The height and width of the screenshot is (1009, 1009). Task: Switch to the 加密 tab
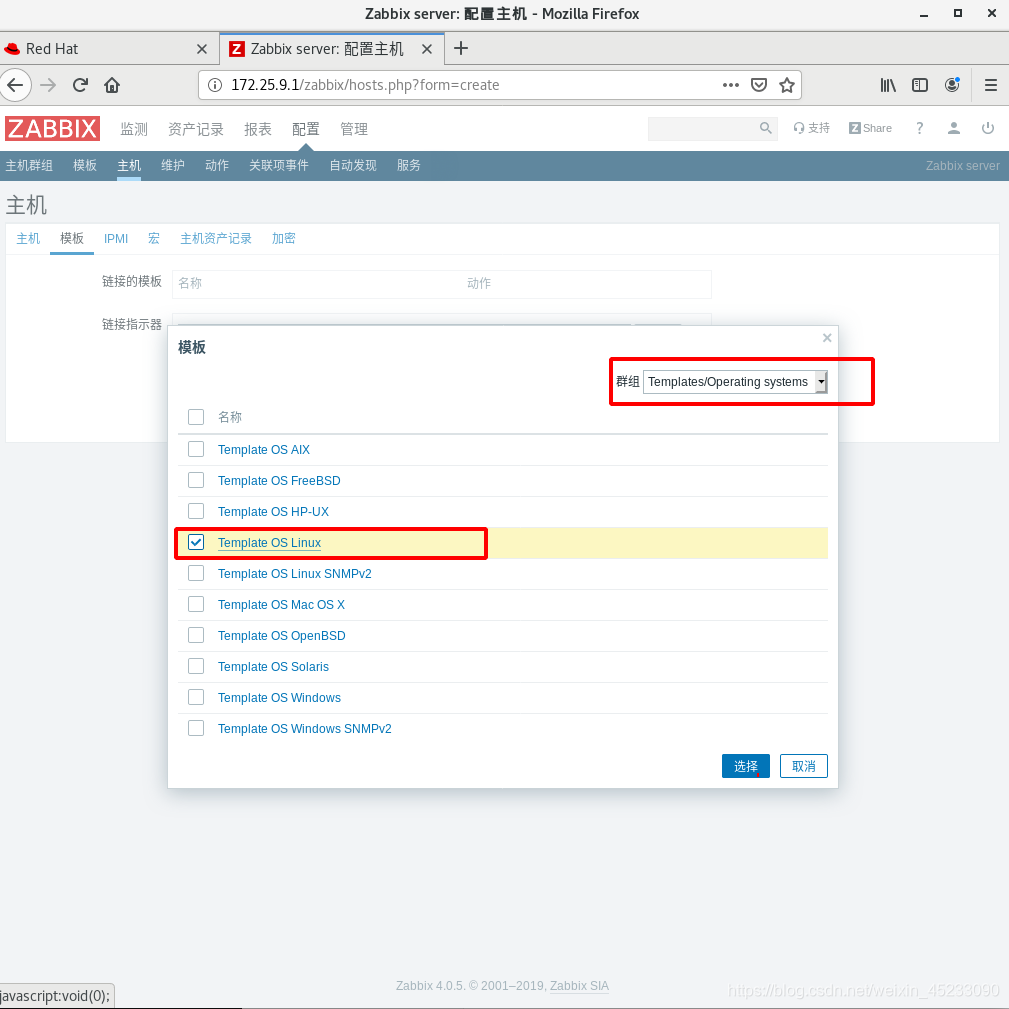283,239
